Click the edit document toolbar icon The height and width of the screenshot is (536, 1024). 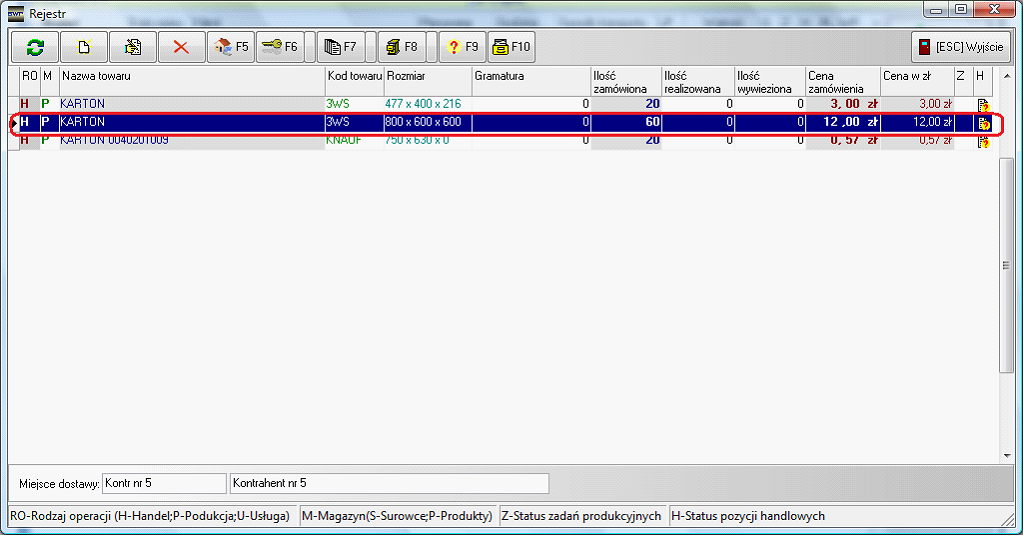pyautogui.click(x=133, y=47)
